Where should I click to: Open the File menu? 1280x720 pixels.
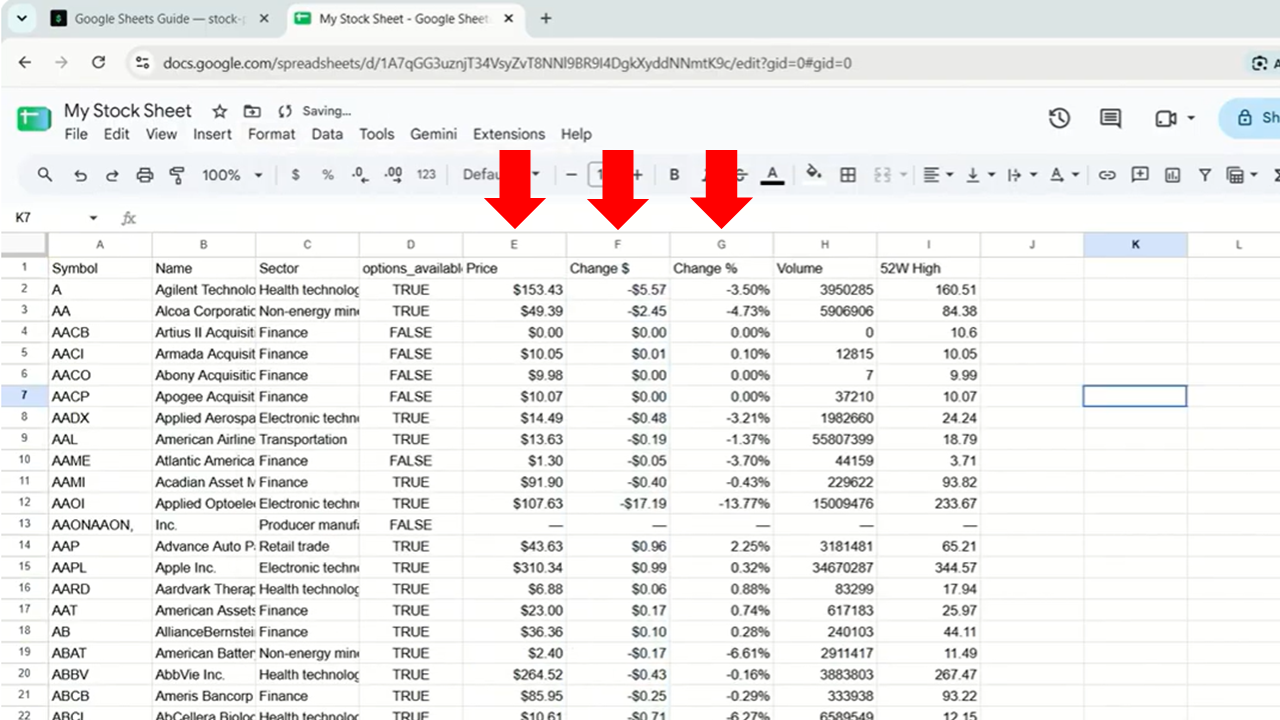tap(76, 134)
